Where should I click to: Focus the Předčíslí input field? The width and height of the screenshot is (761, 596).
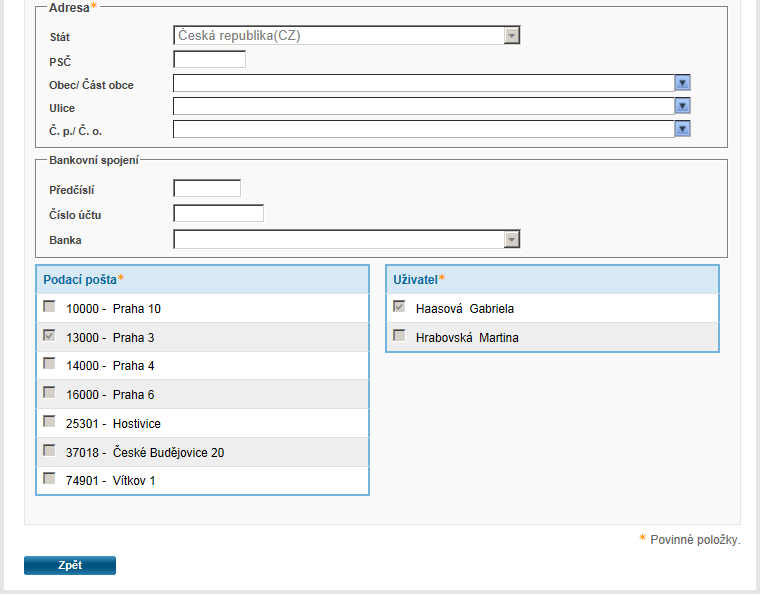point(207,189)
